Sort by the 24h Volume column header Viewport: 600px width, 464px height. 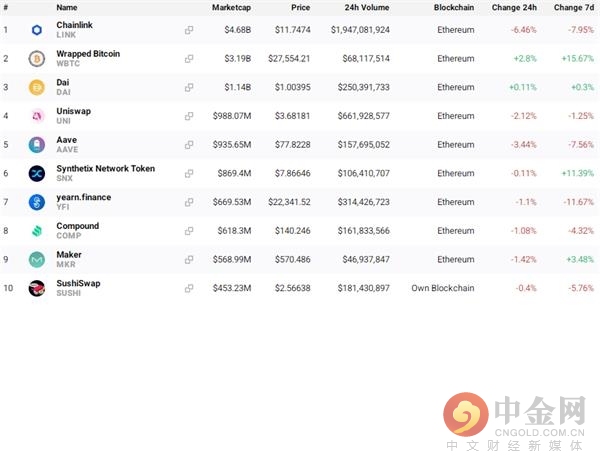pos(367,7)
